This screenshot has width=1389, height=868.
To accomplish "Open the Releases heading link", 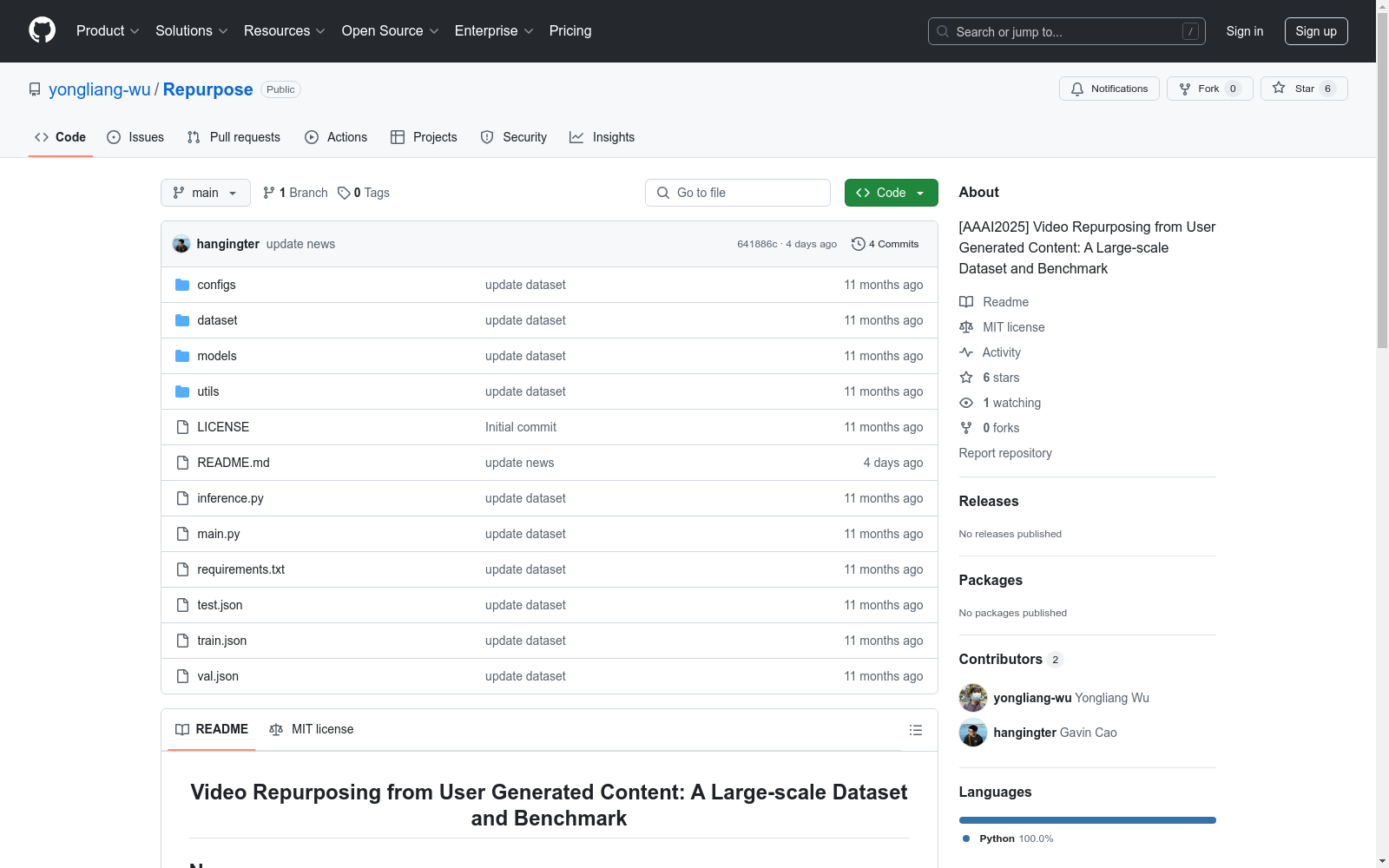I will (x=989, y=501).
